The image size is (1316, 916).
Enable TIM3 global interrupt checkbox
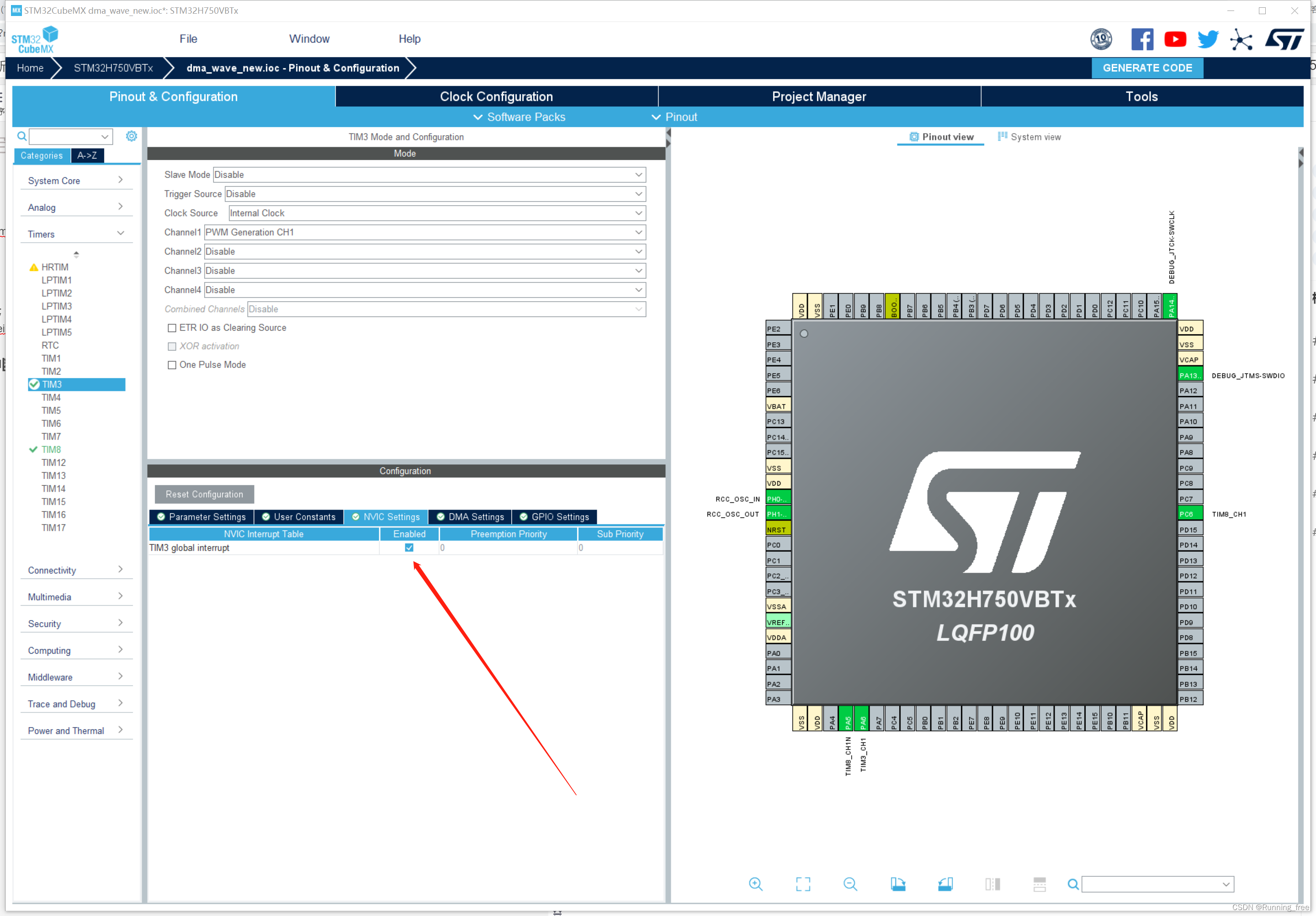click(409, 547)
